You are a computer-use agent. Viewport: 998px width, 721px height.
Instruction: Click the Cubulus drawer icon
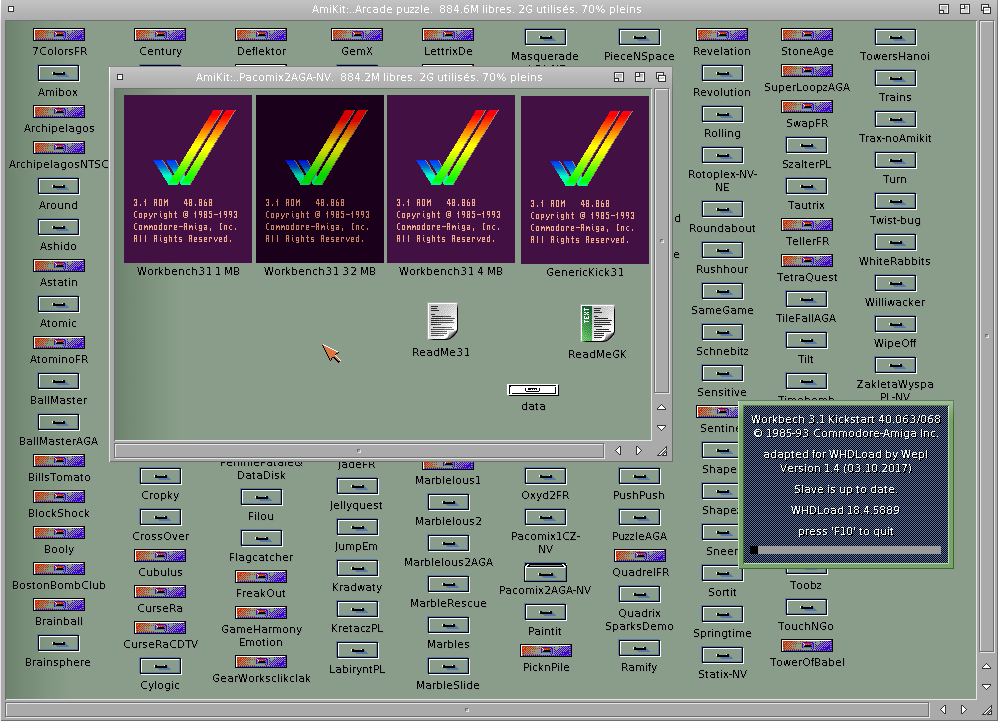pyautogui.click(x=160, y=556)
